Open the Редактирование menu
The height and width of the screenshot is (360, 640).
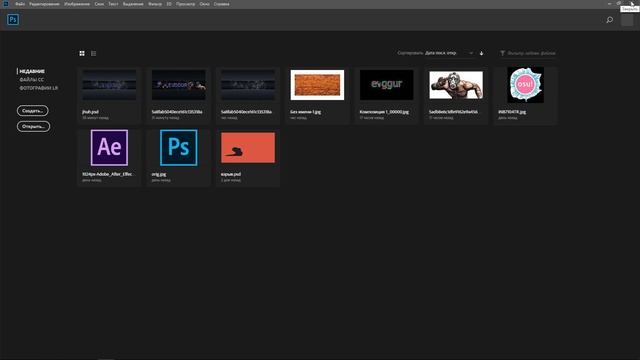44,4
